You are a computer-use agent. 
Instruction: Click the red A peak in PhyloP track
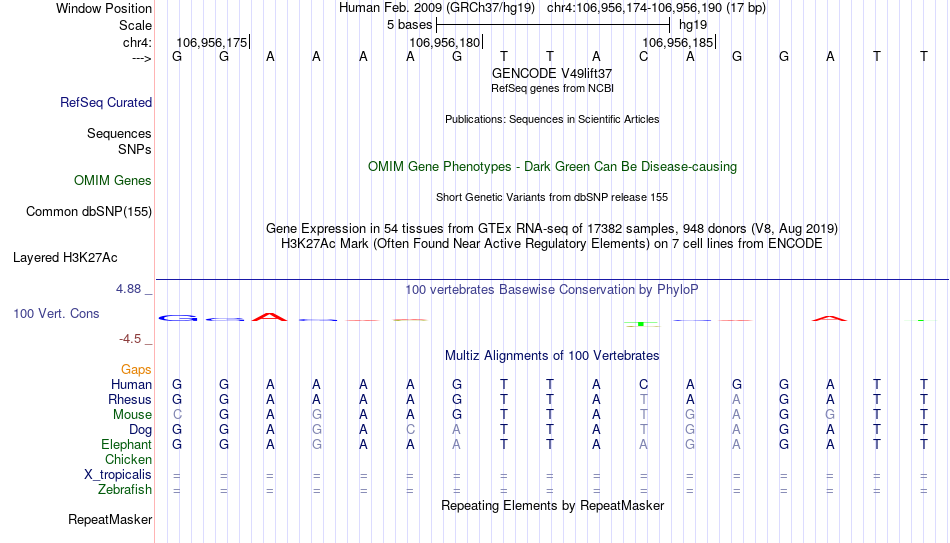pos(270,316)
